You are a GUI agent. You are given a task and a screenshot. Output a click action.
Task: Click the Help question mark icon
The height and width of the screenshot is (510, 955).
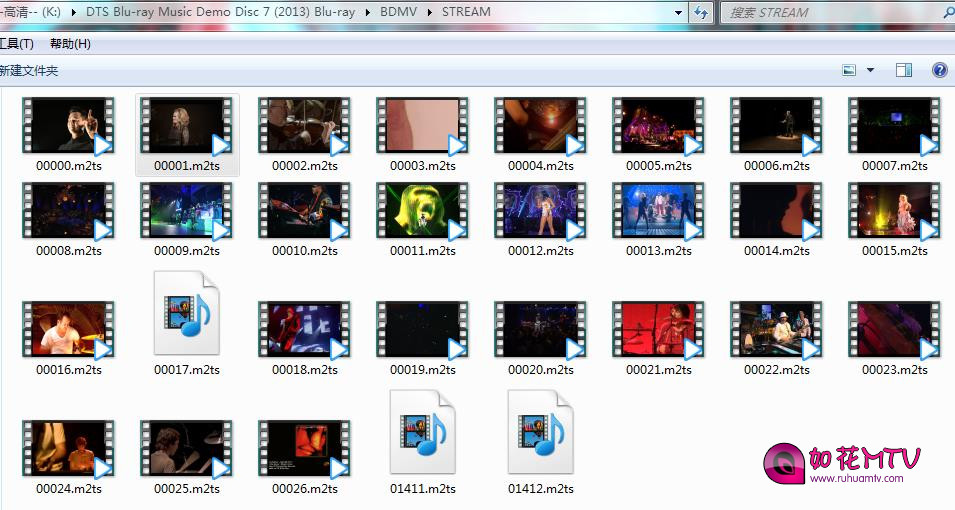pos(939,70)
